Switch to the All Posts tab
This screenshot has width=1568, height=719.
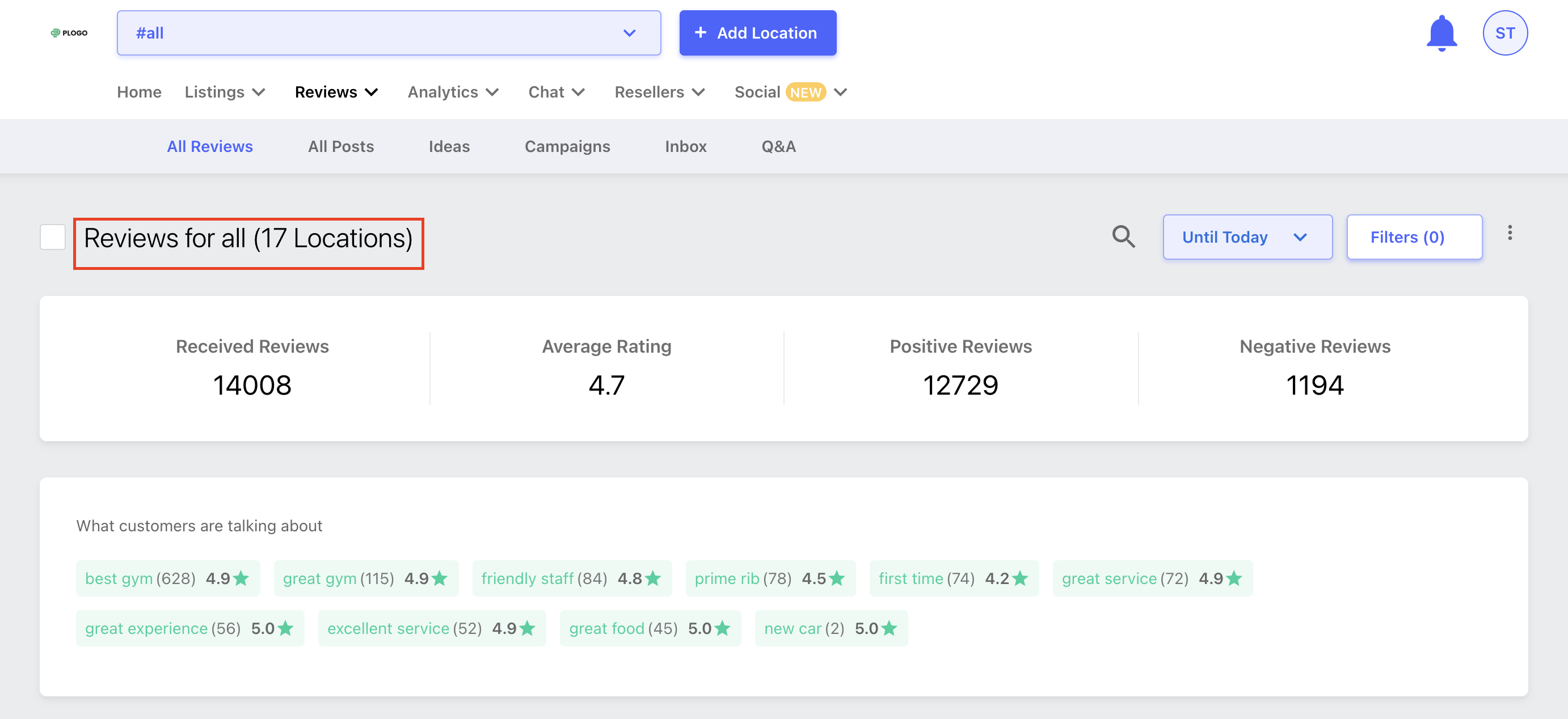[340, 147]
